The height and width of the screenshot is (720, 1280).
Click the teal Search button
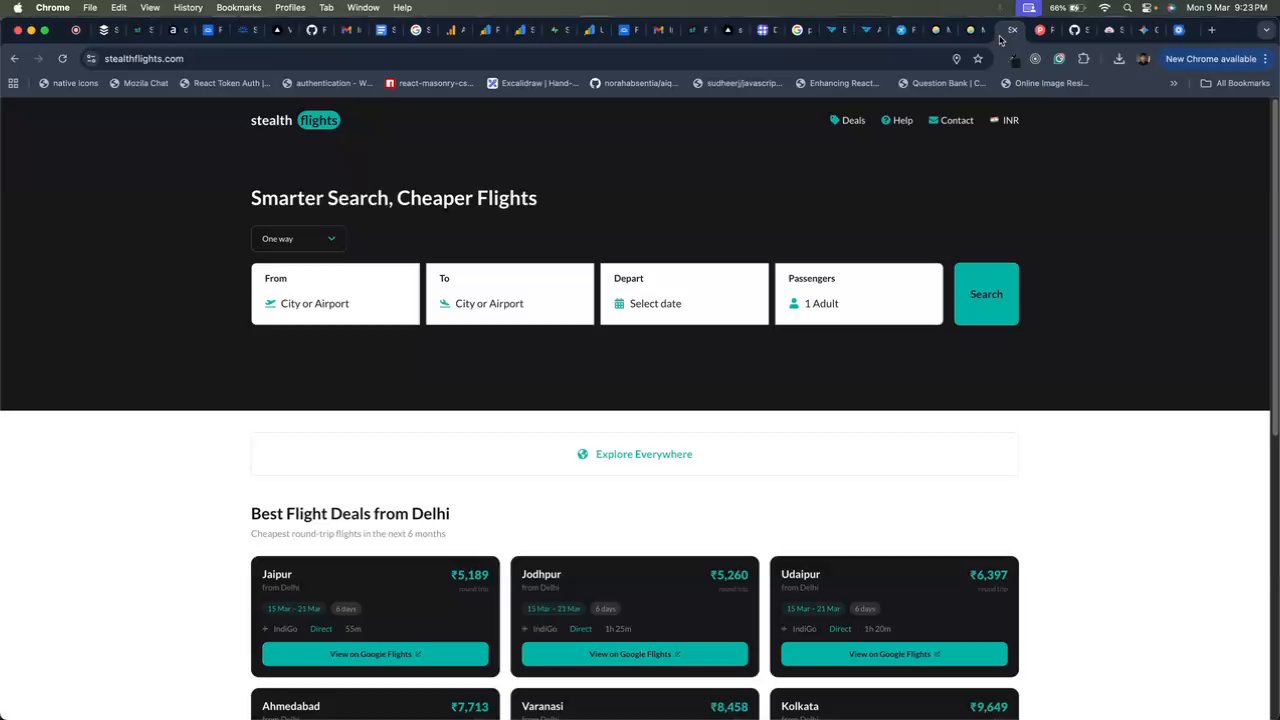pyautogui.click(x=986, y=294)
